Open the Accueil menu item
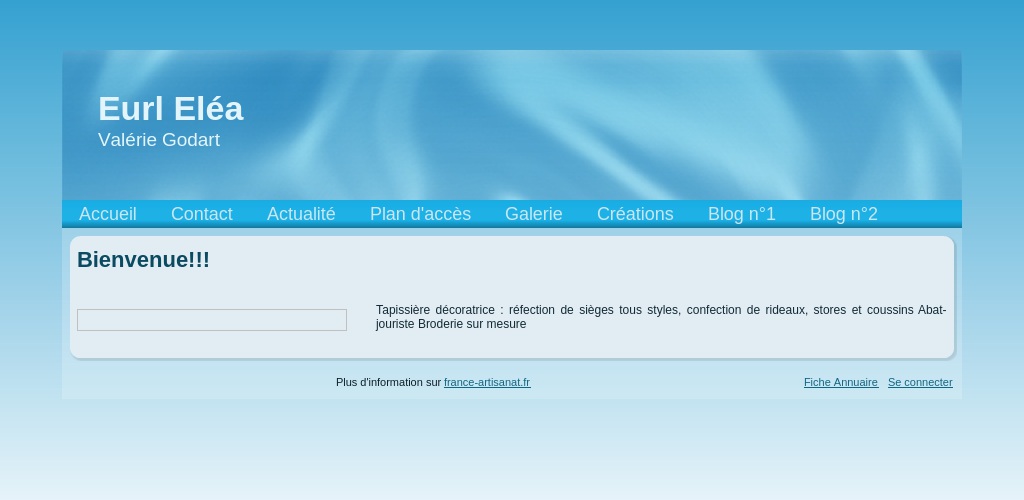Image resolution: width=1024 pixels, height=500 pixels. coord(108,214)
